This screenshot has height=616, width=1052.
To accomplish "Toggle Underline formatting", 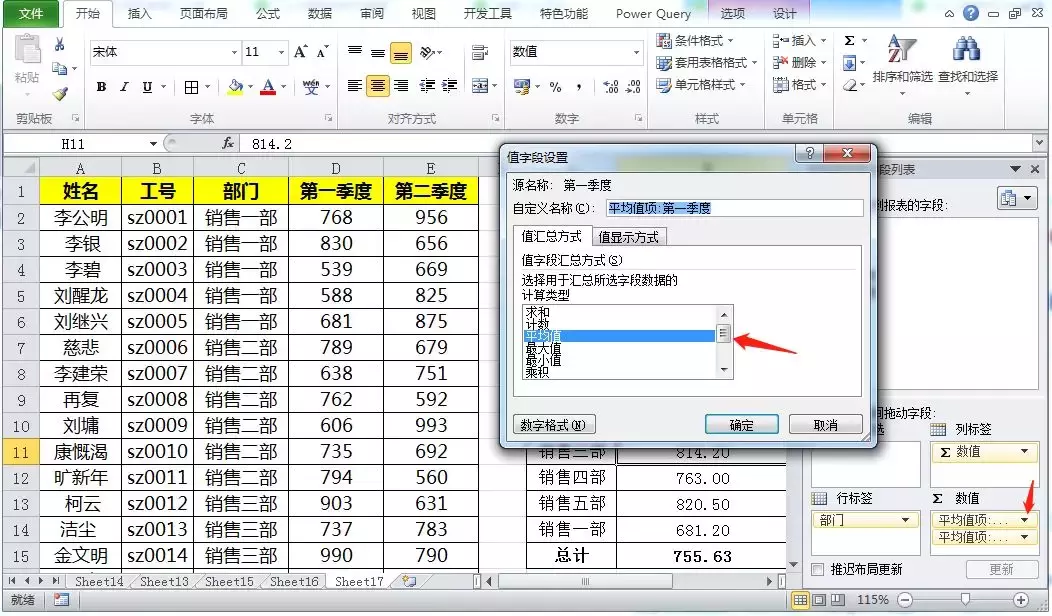I will click(x=147, y=87).
